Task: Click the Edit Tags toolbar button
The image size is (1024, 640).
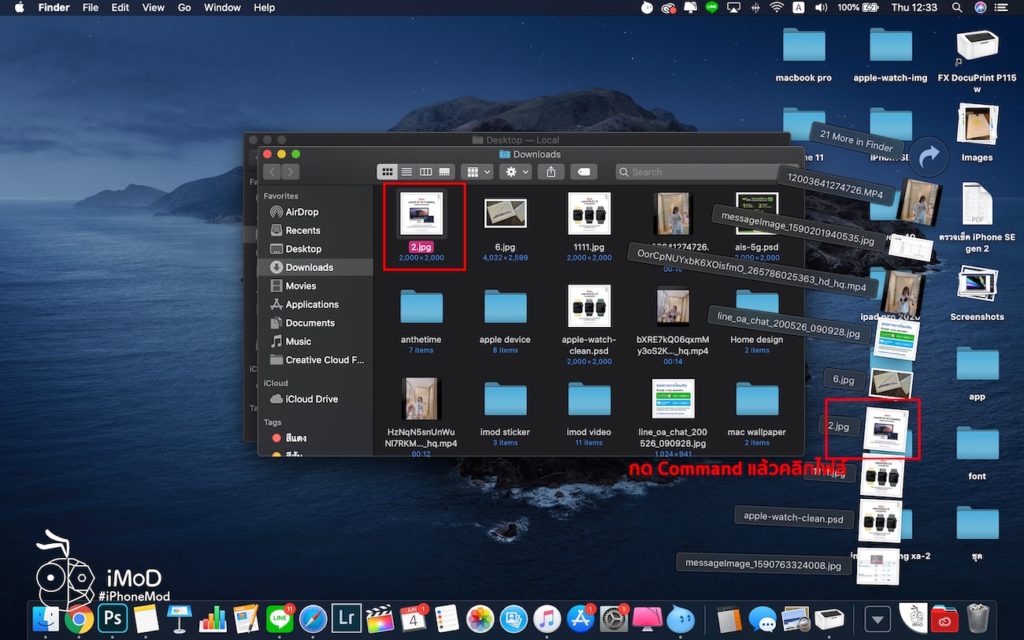Action: tap(584, 172)
